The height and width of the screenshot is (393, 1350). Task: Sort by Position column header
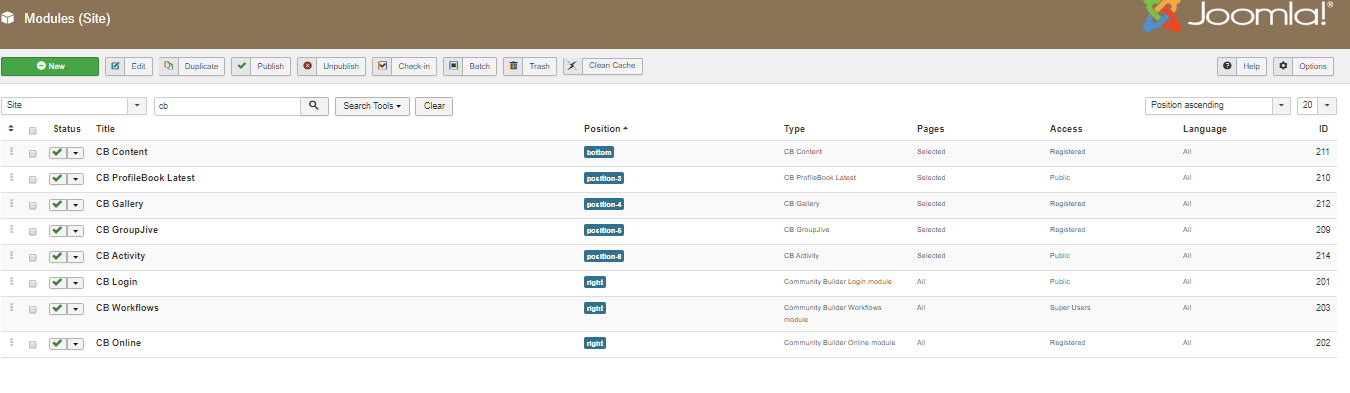click(x=606, y=129)
